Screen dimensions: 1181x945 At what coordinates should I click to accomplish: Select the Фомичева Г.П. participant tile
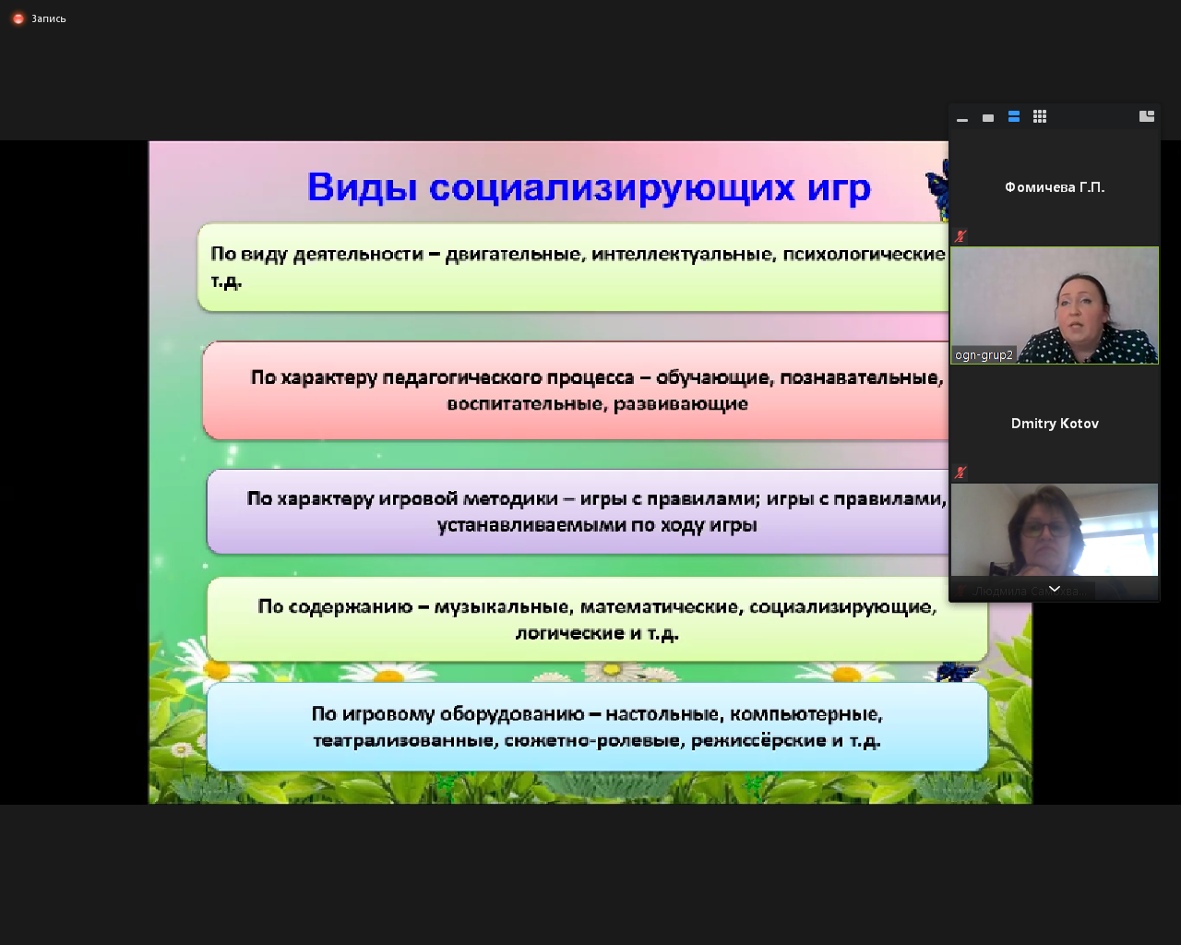(1054, 187)
